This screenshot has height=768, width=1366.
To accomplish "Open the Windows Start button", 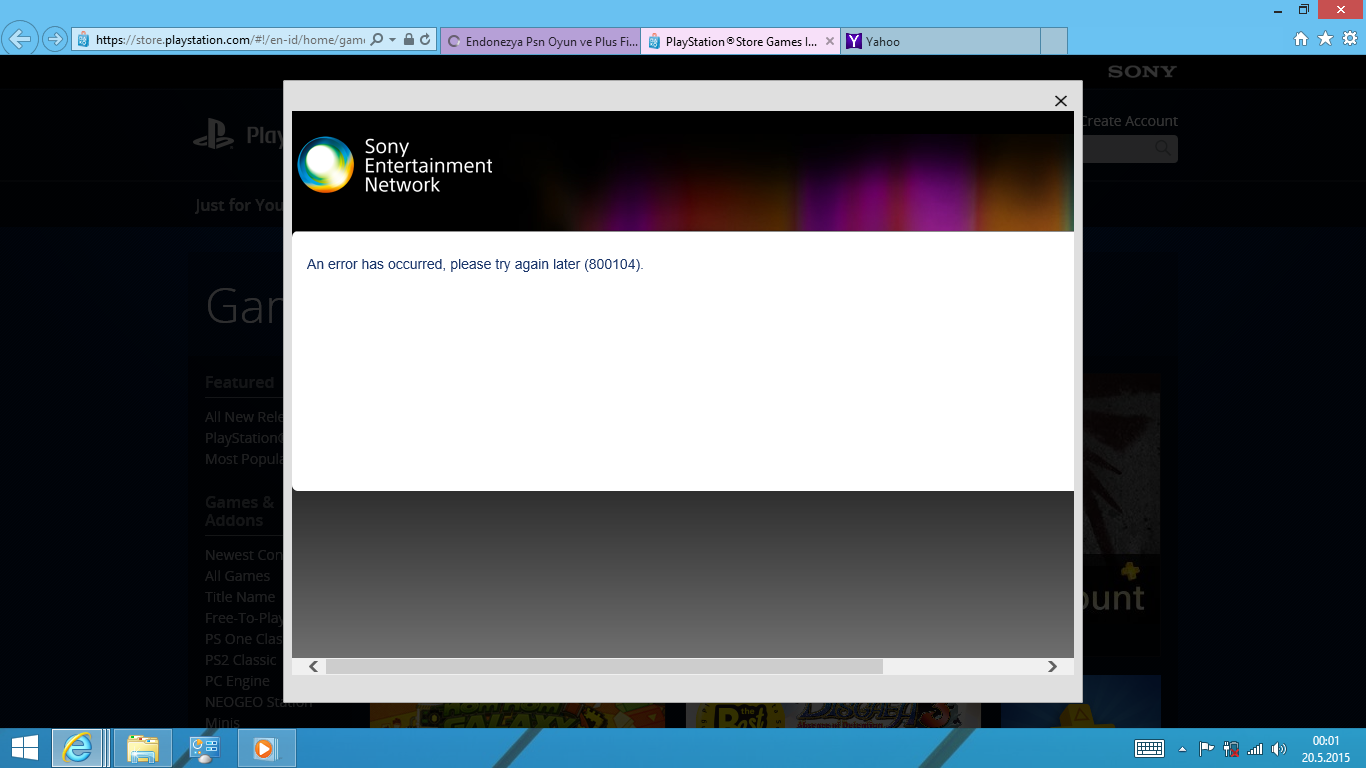I will (x=25, y=748).
